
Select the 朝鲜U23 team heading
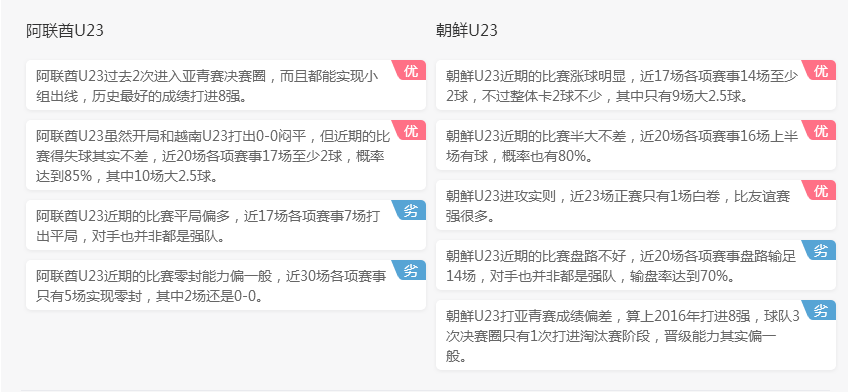(467, 31)
